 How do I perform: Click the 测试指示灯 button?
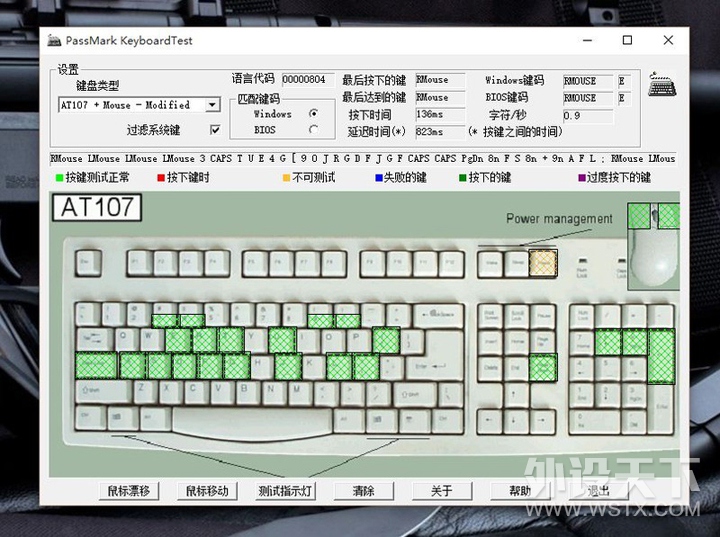[285, 491]
